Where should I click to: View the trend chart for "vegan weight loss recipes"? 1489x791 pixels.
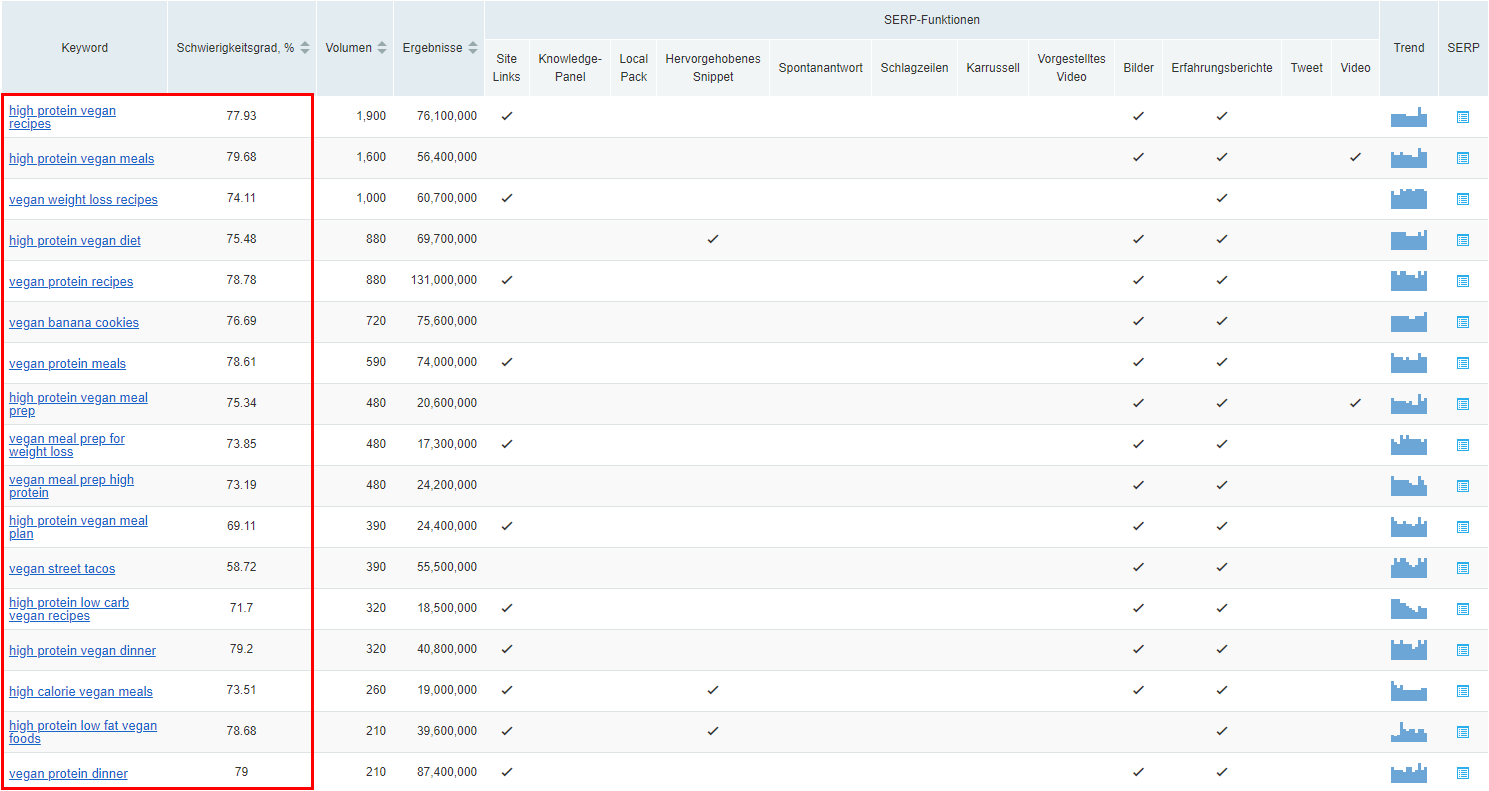pos(1408,198)
